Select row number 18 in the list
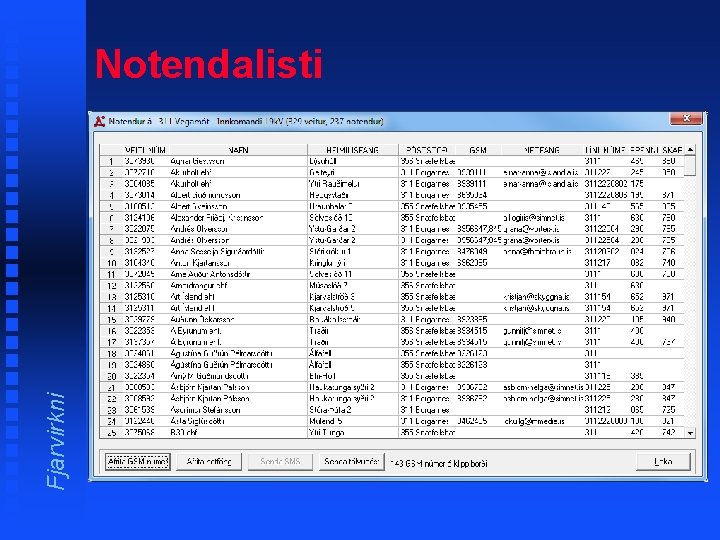This screenshot has height=540, width=720. (111, 354)
